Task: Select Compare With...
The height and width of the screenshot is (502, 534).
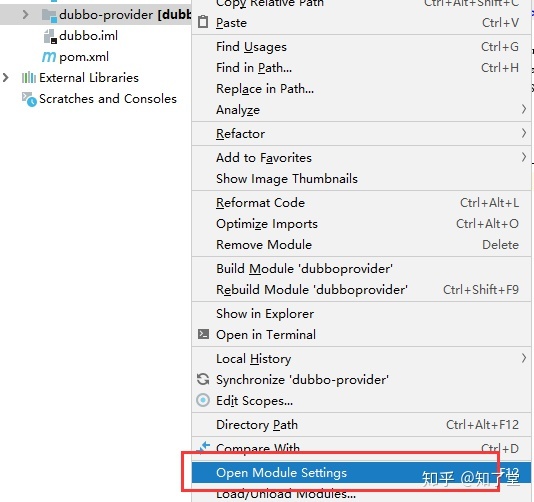Action: tap(361, 449)
